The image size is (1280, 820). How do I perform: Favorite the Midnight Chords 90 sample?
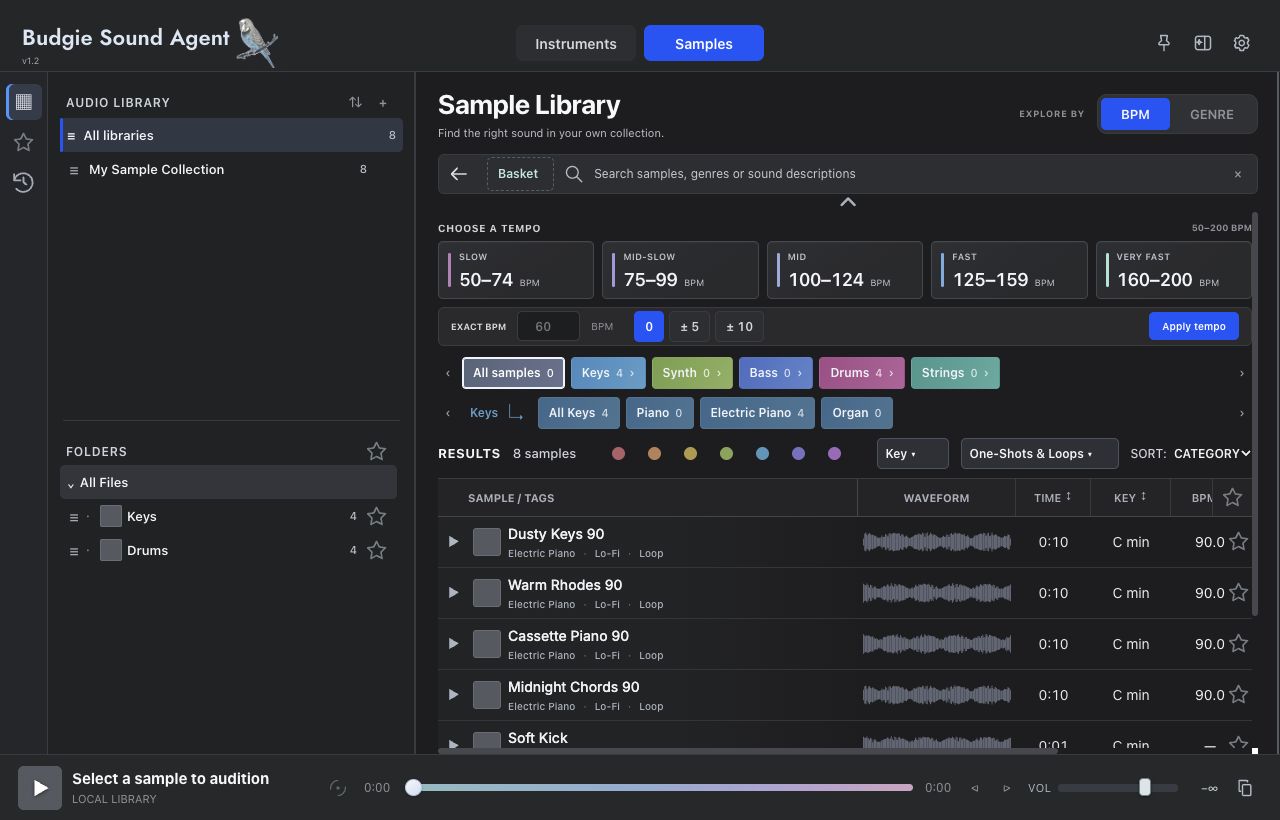pyautogui.click(x=1239, y=695)
